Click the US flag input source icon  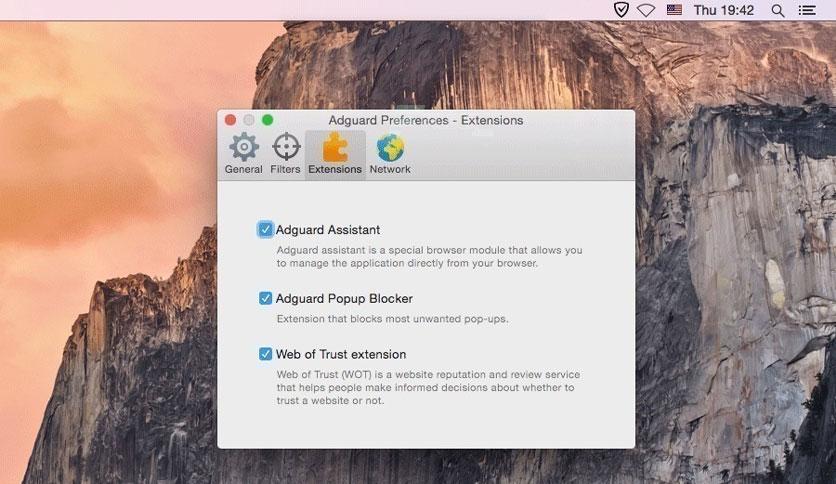click(x=674, y=10)
